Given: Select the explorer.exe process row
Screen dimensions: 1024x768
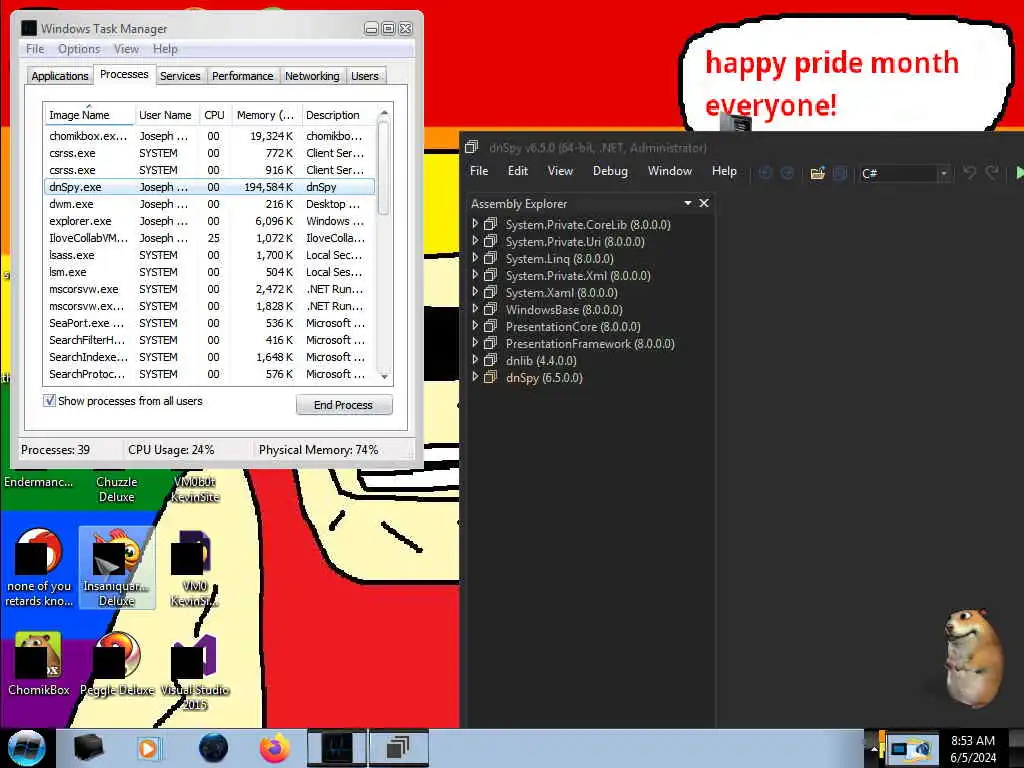Looking at the screenshot, I should coord(209,221).
